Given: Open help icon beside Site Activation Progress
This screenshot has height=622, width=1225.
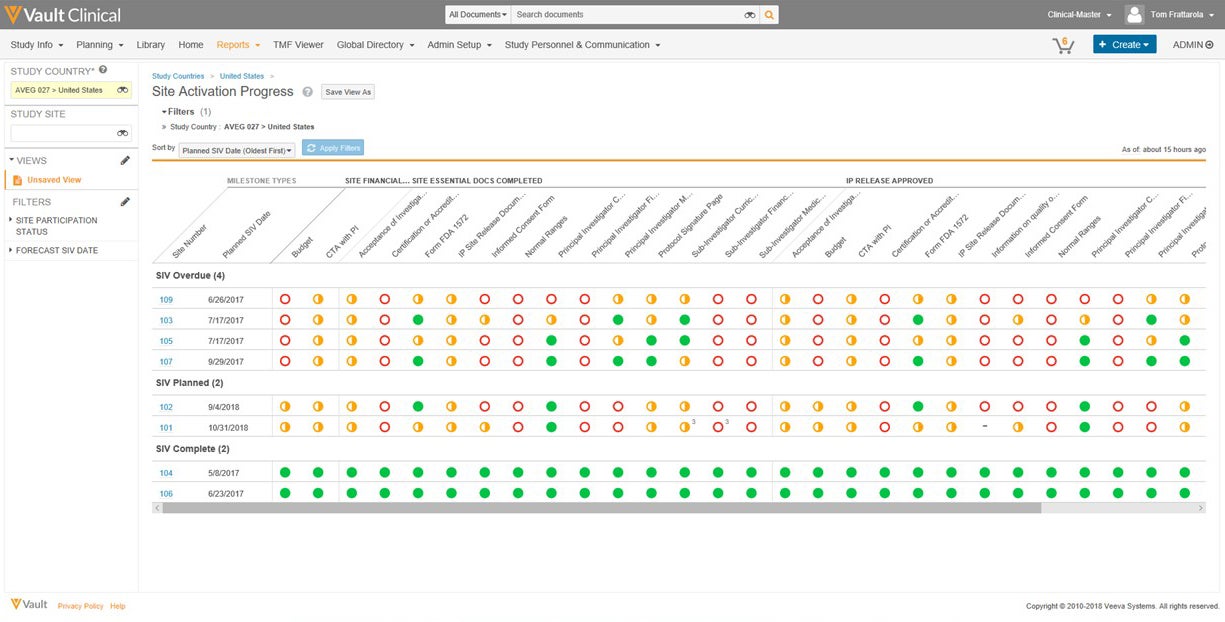Looking at the screenshot, I should [307, 92].
